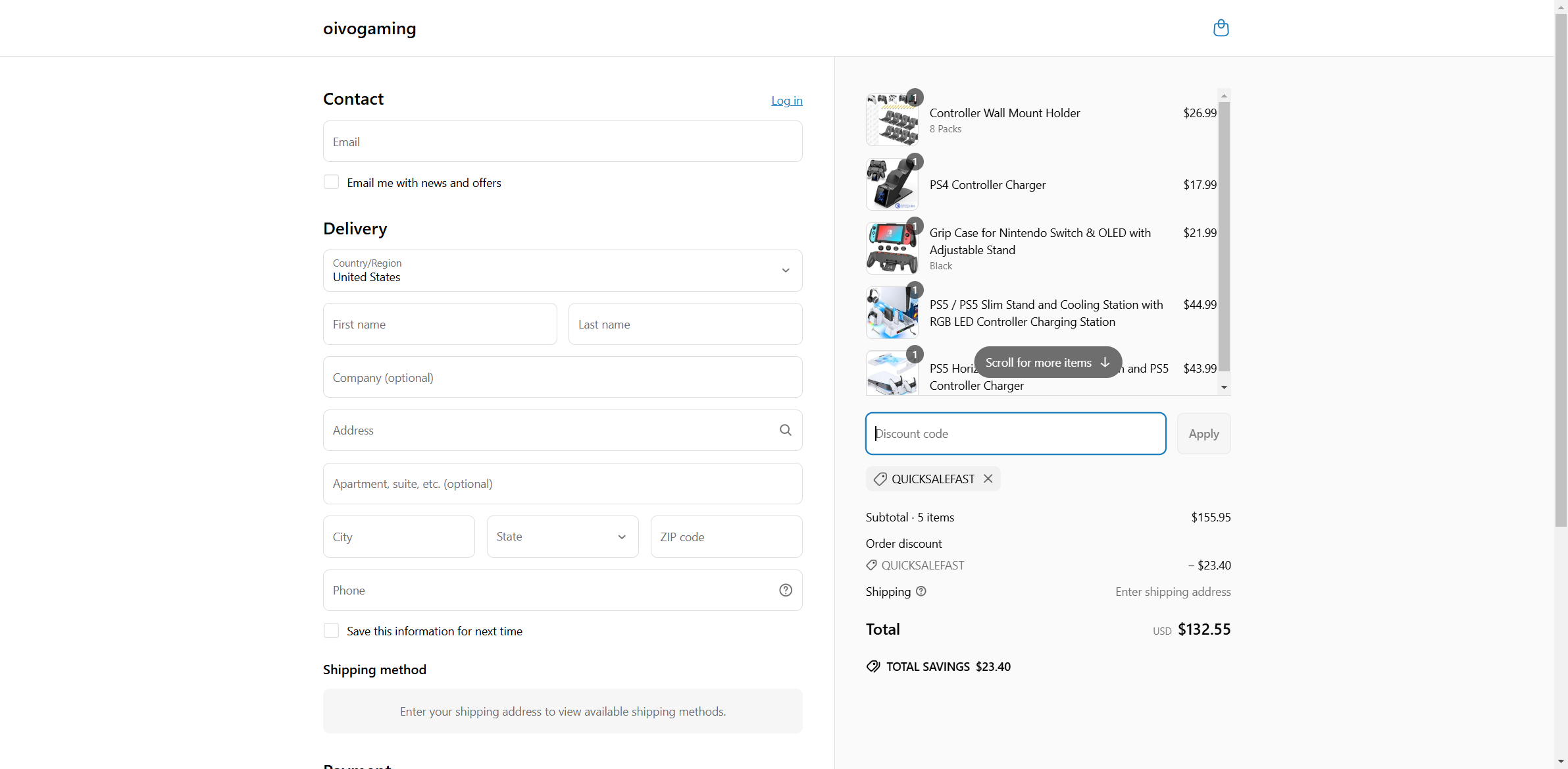
Task: Click the Discount code input field
Action: pos(1015,433)
